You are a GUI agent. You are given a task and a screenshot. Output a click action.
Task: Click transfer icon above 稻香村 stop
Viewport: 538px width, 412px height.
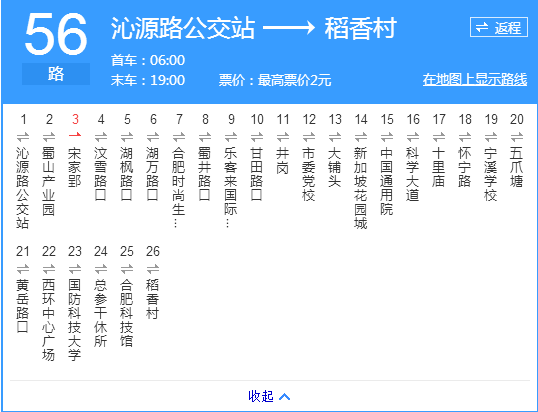click(x=153, y=269)
